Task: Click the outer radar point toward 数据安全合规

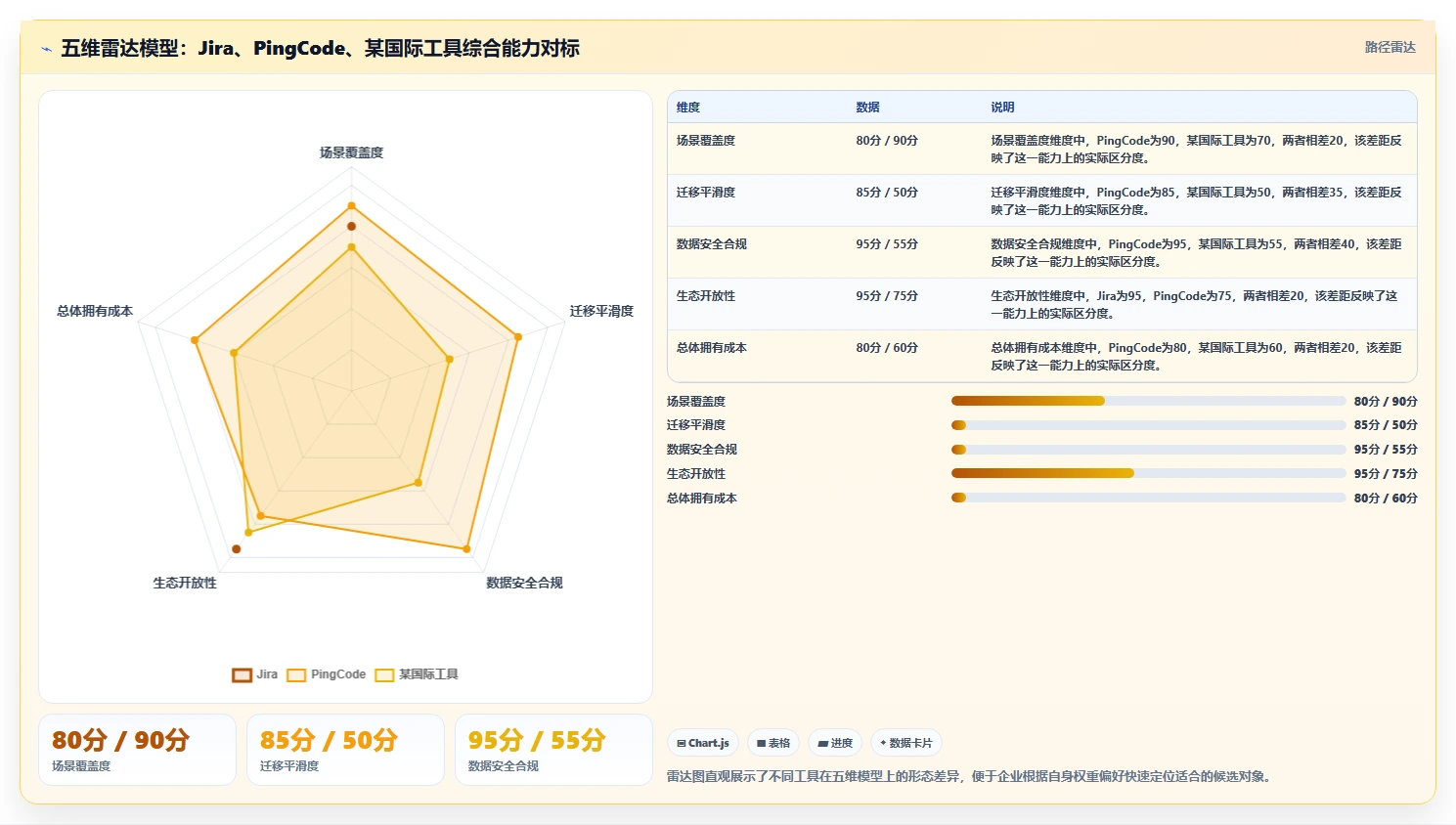Action: point(466,549)
